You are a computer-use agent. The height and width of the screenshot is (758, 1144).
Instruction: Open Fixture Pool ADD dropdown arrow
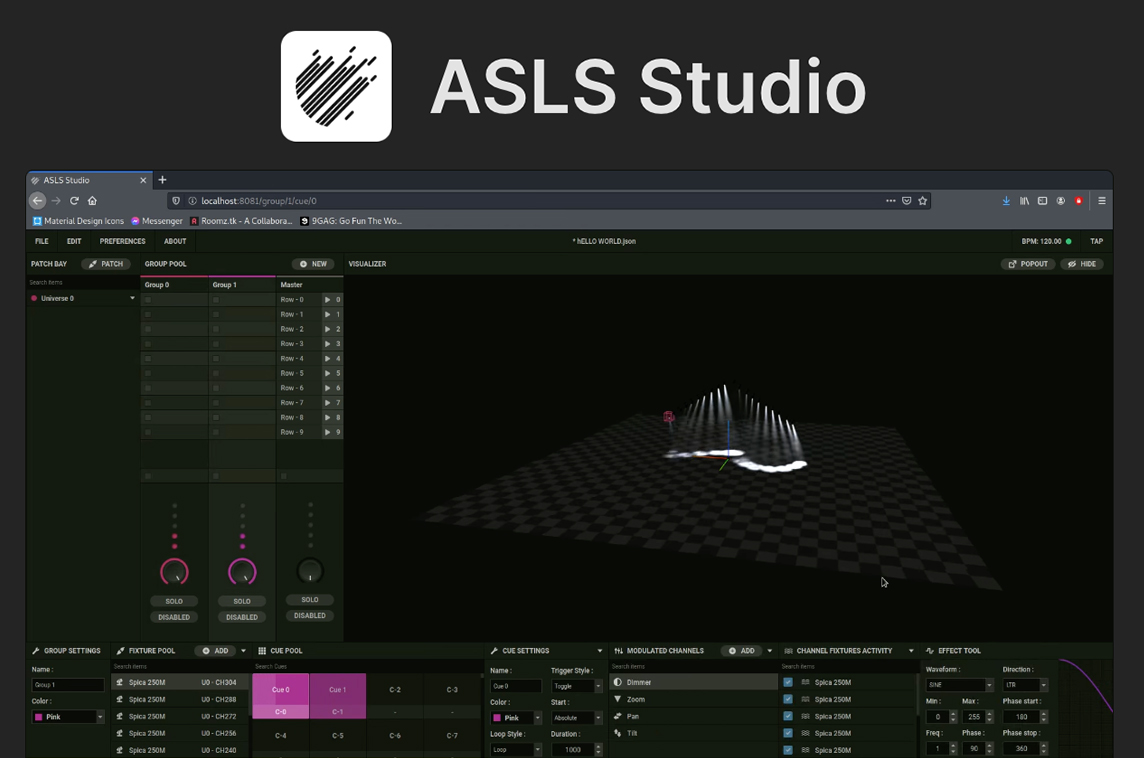(243, 651)
